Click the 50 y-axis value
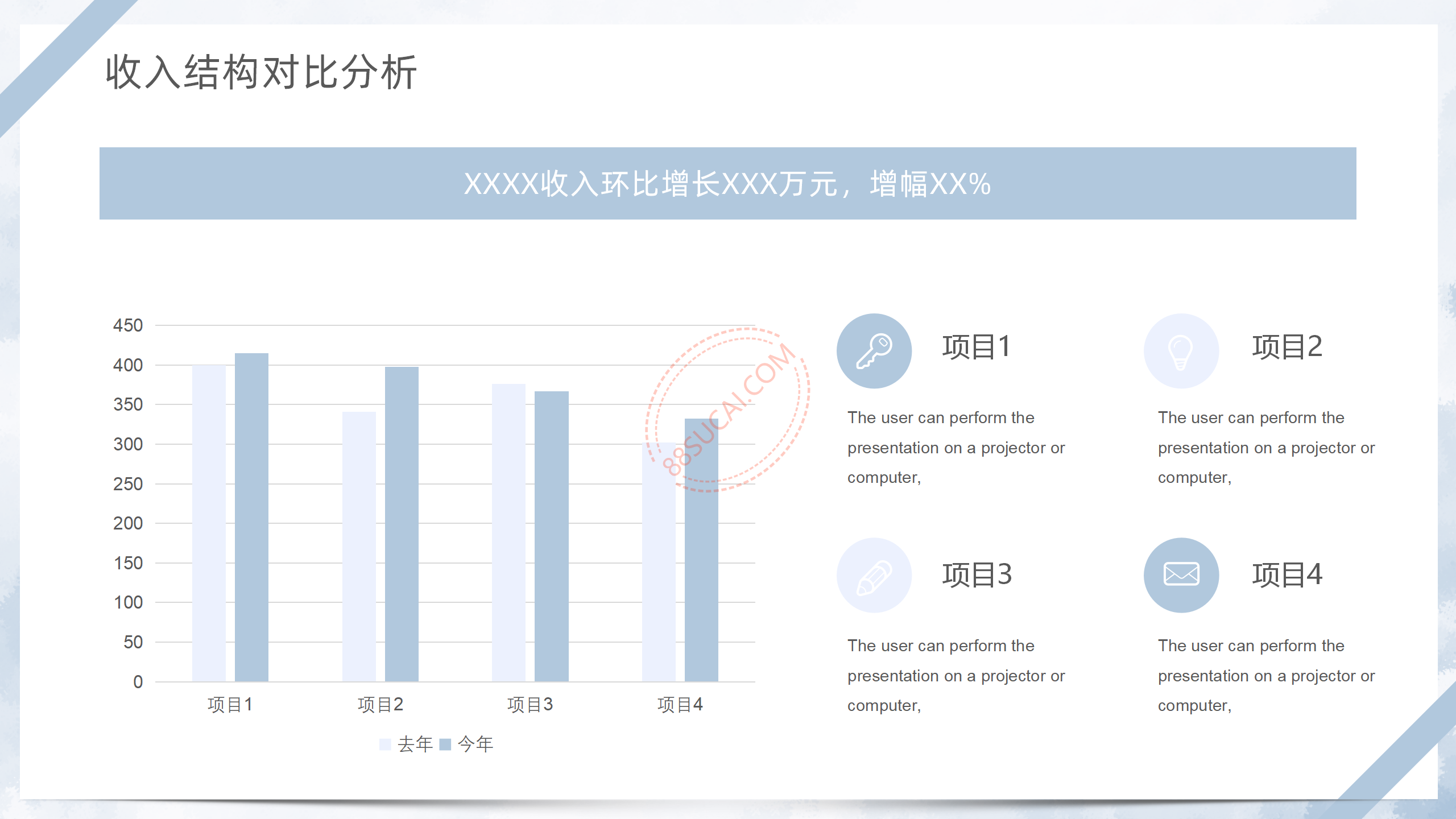This screenshot has height=819, width=1456. point(133,642)
